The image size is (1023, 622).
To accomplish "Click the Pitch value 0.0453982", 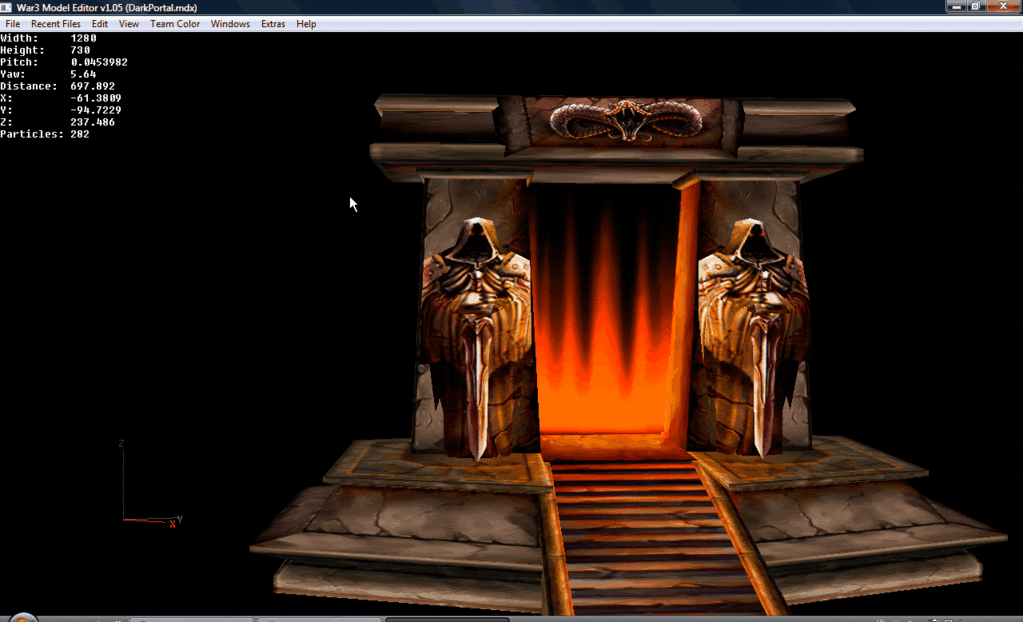I will coord(99,62).
